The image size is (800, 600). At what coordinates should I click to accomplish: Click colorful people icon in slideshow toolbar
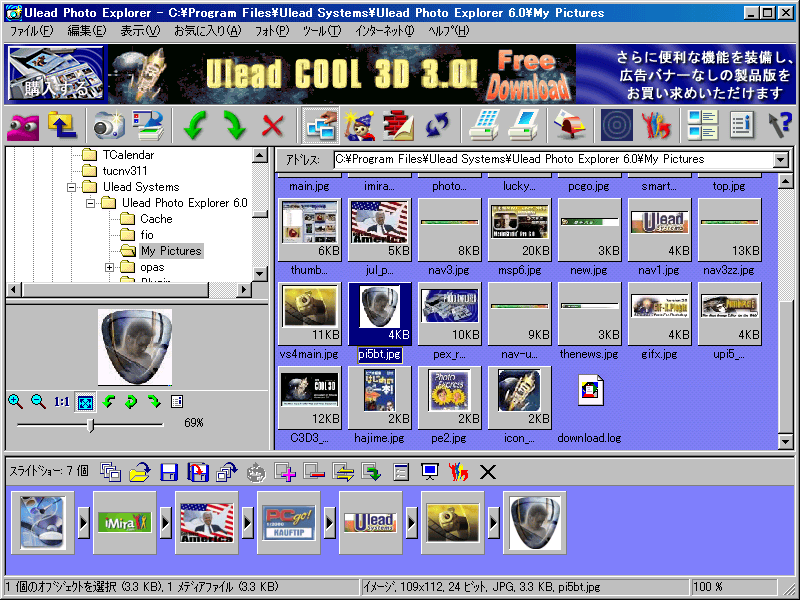point(459,472)
